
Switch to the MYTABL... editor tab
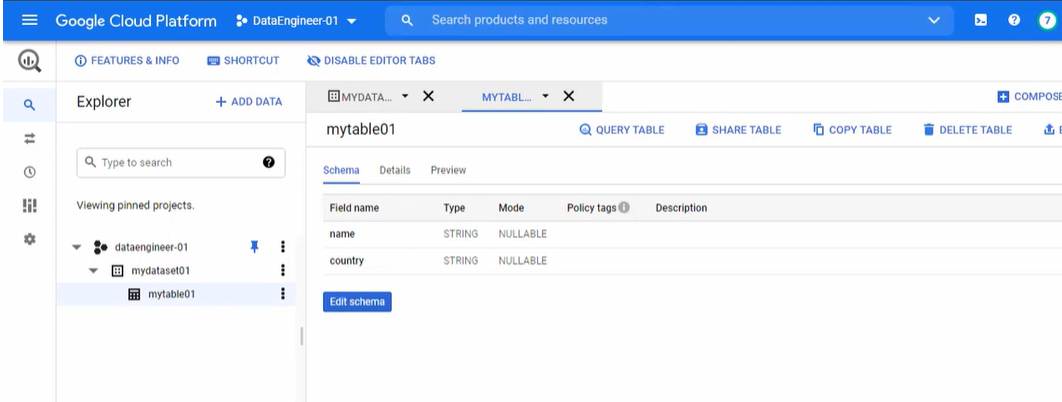pyautogui.click(x=507, y=97)
